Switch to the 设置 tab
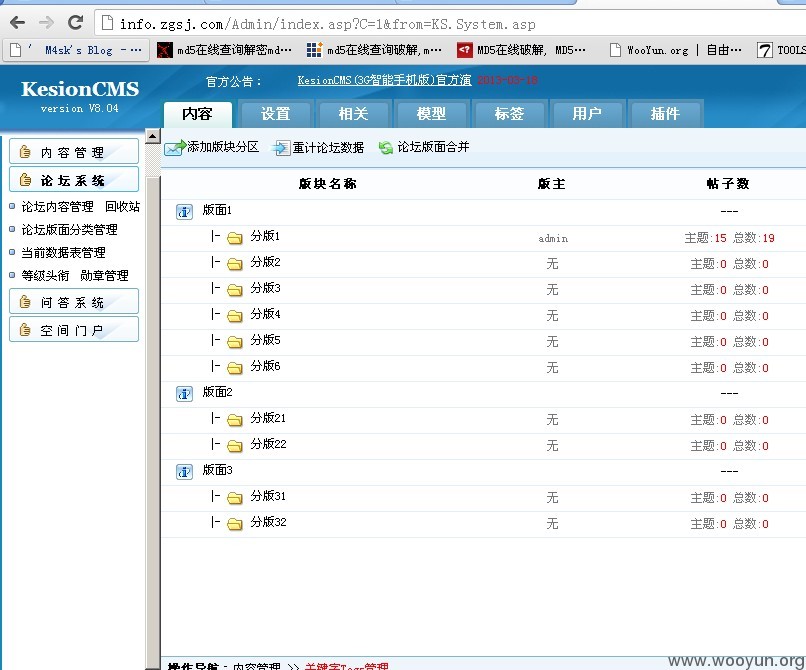 point(276,114)
